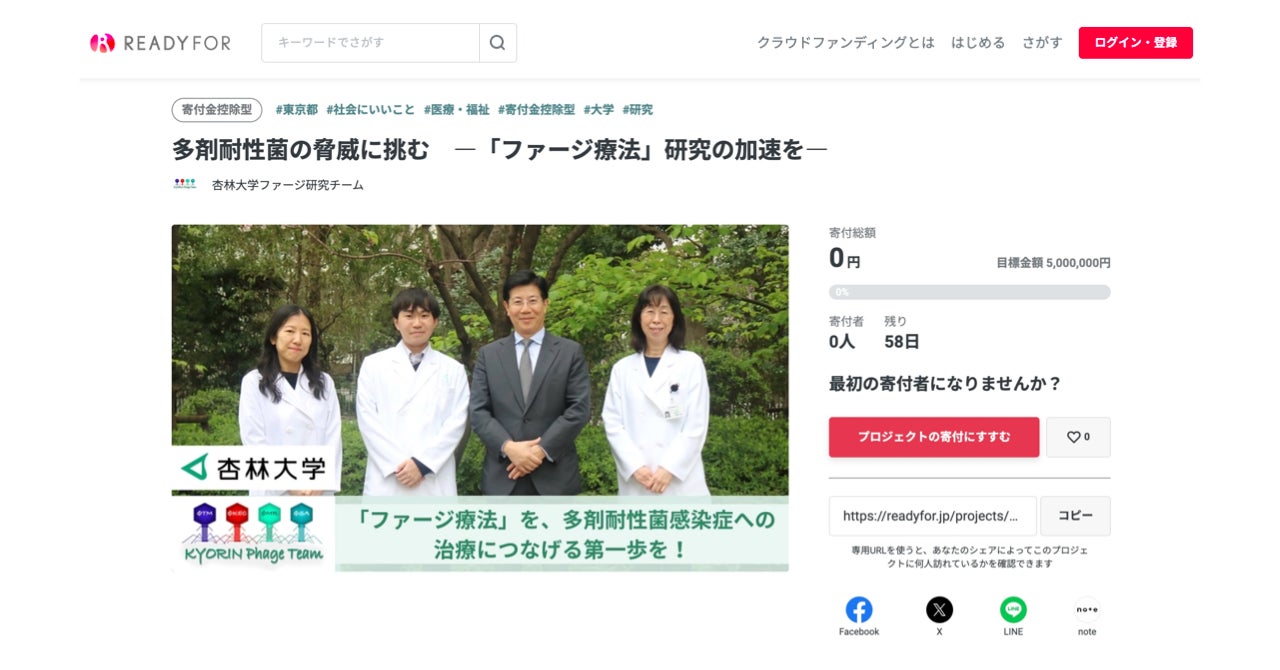Screen dimensions: 1280x670
Task: Open the さがす menu item
Action: (1042, 43)
